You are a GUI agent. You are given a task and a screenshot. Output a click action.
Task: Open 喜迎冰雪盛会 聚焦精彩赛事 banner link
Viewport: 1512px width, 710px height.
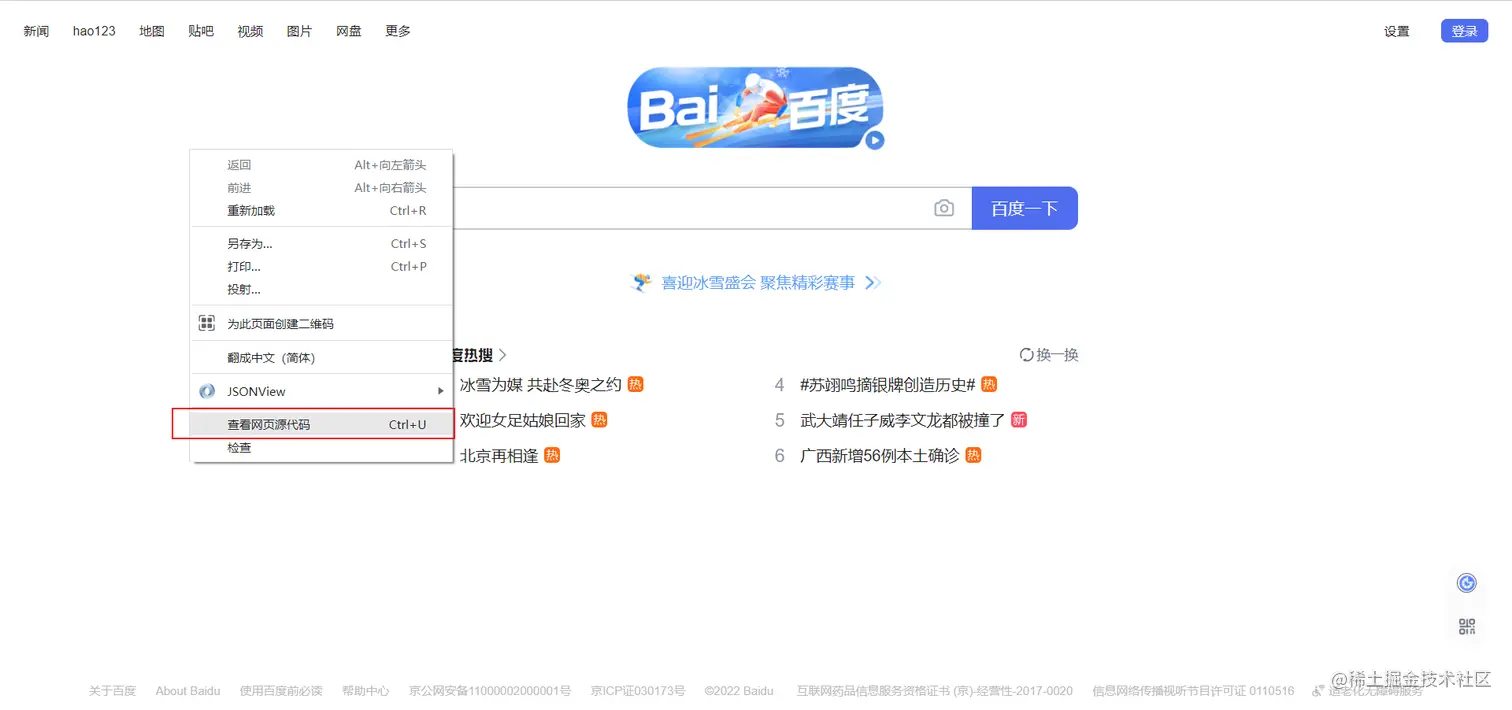tap(758, 283)
